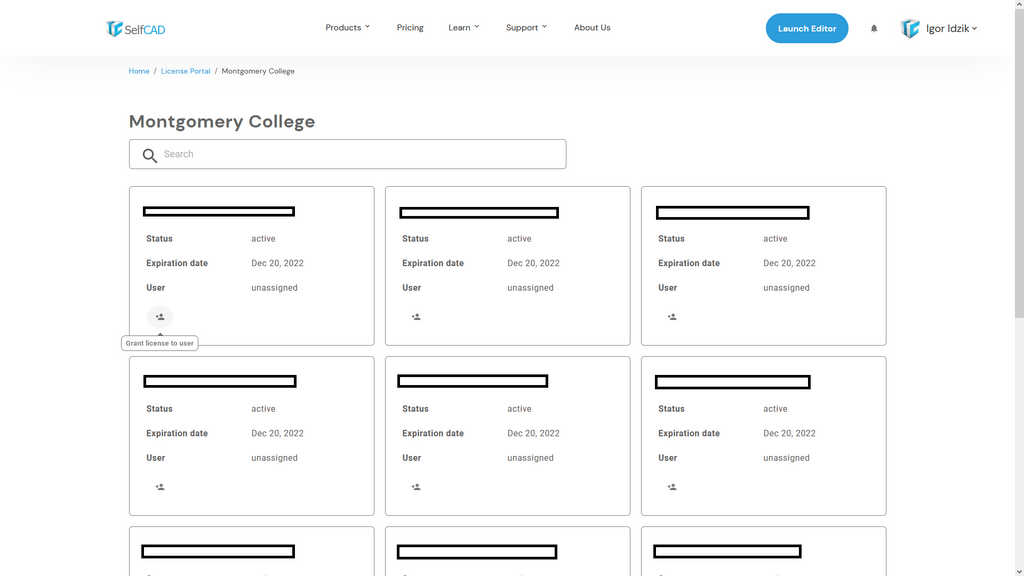The width and height of the screenshot is (1024, 576).
Task: Open the notifications bell
Action: click(x=874, y=28)
